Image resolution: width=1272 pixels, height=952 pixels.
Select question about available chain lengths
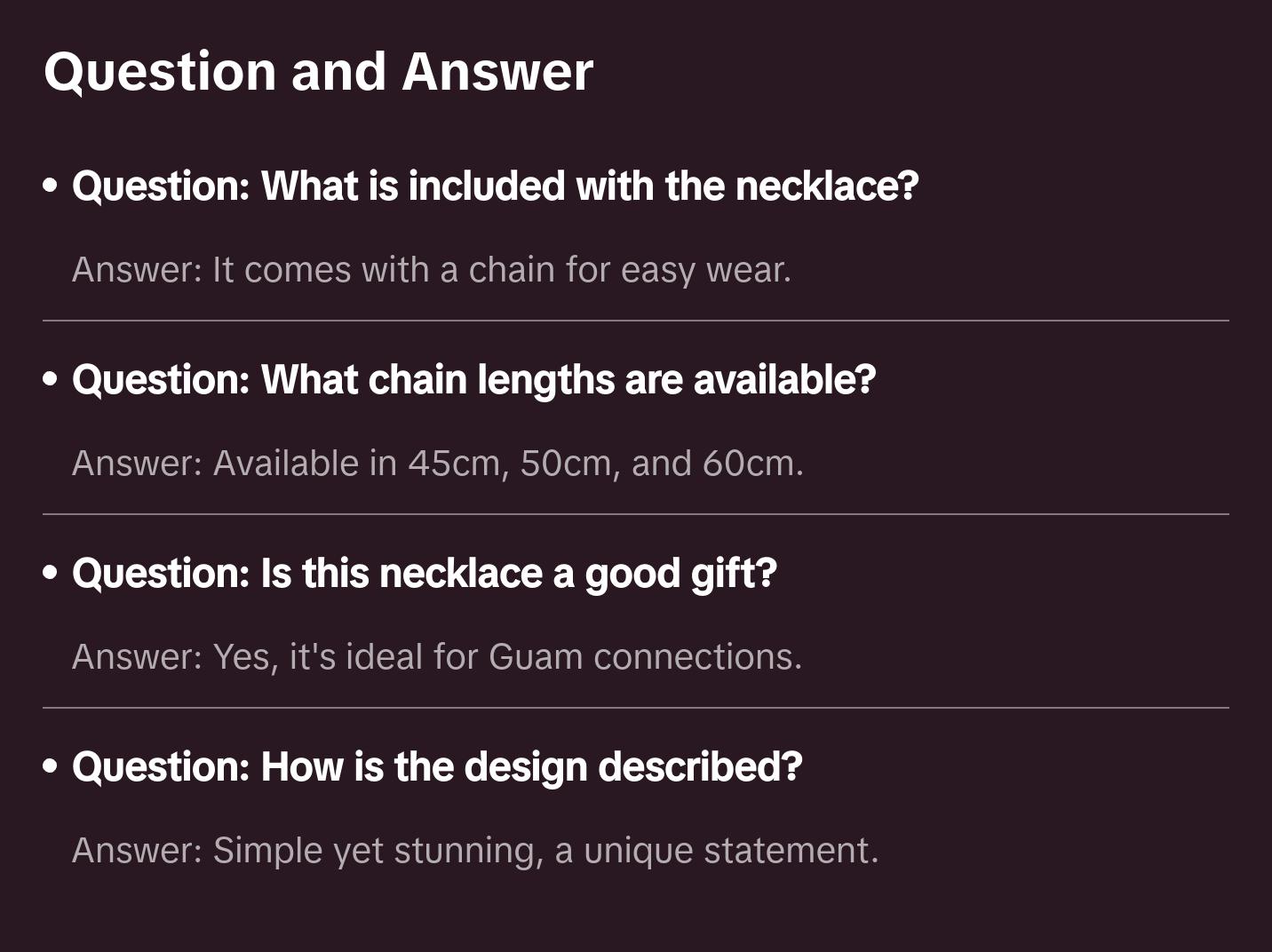[473, 379]
